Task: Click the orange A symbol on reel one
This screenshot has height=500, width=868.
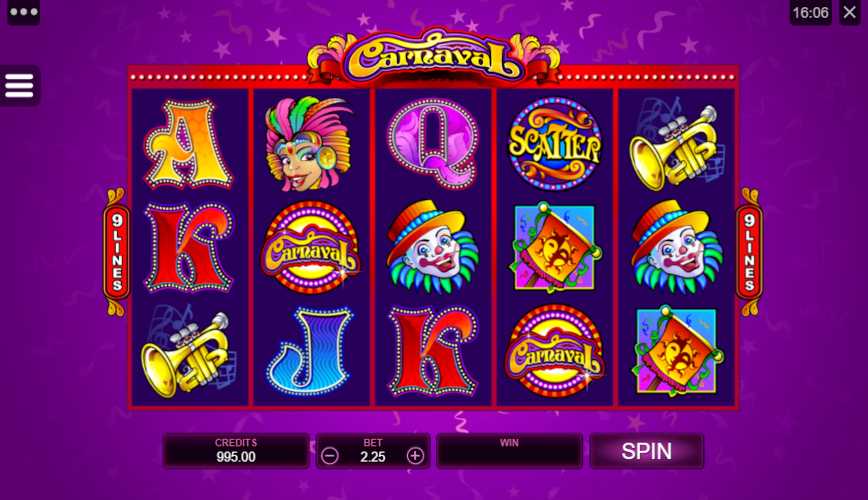Action: click(188, 144)
